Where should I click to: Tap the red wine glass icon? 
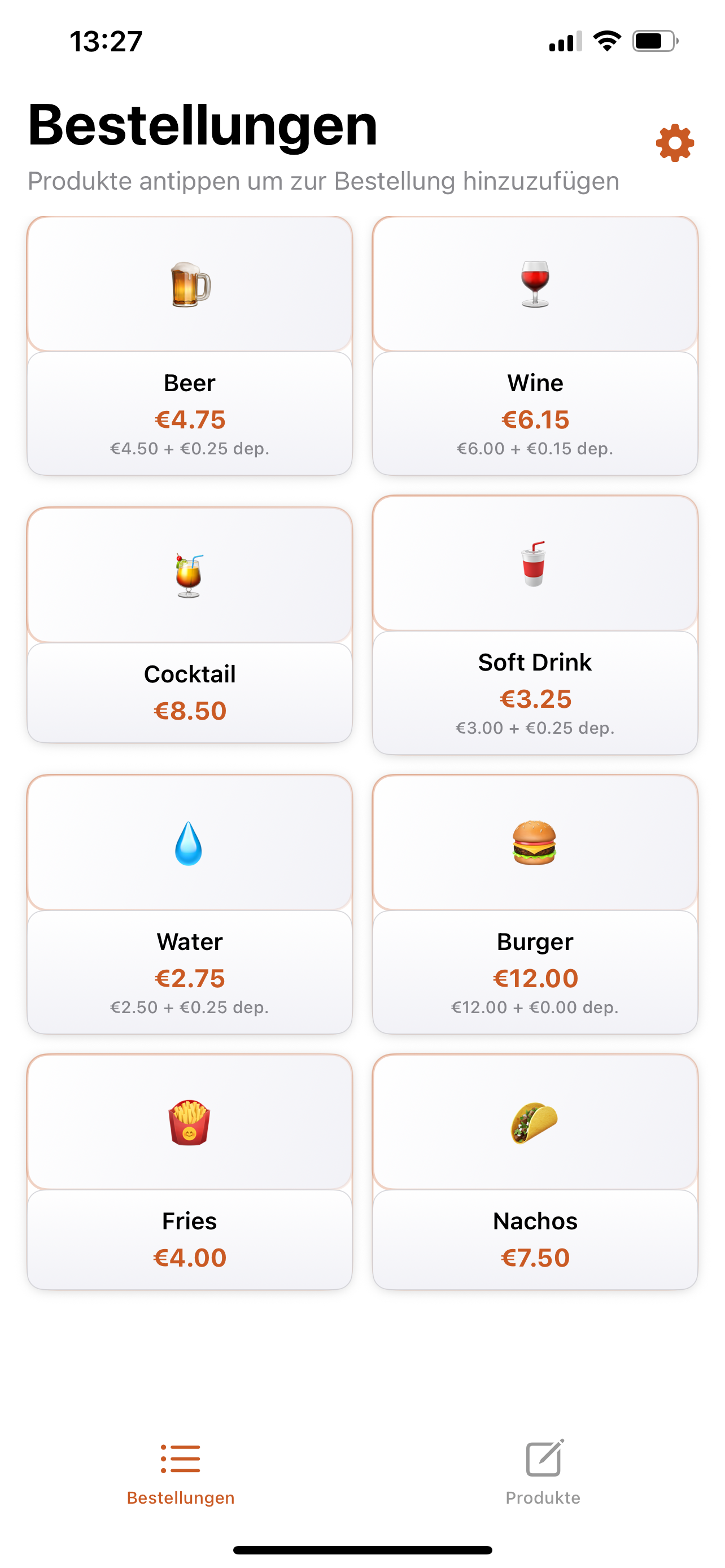(x=535, y=284)
